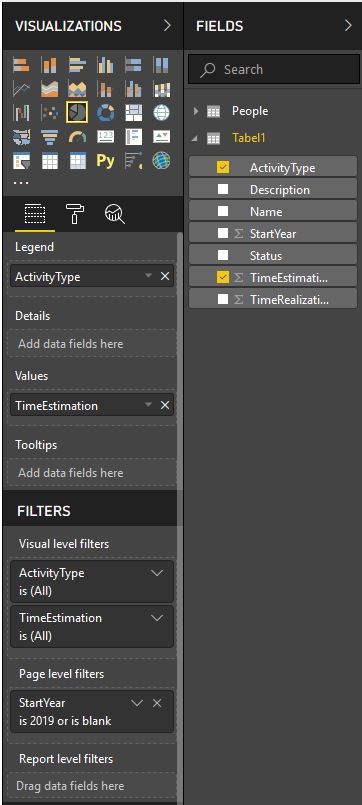
Task: Check the Description field checkbox
Action: (223, 189)
